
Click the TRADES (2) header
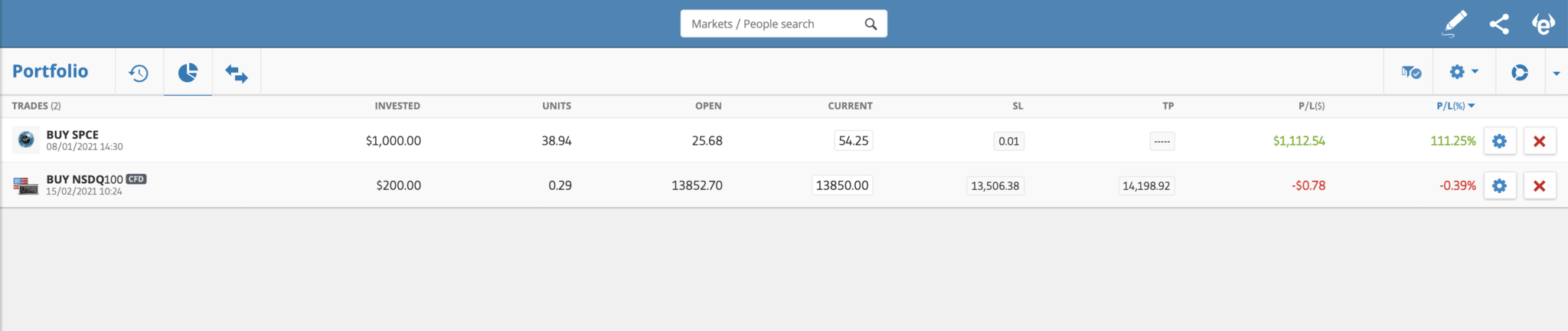coord(36,106)
